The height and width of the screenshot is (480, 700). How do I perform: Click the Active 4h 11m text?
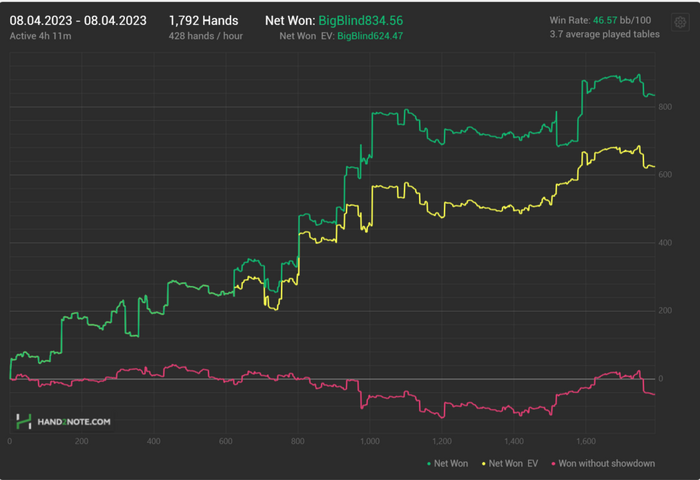click(x=40, y=36)
